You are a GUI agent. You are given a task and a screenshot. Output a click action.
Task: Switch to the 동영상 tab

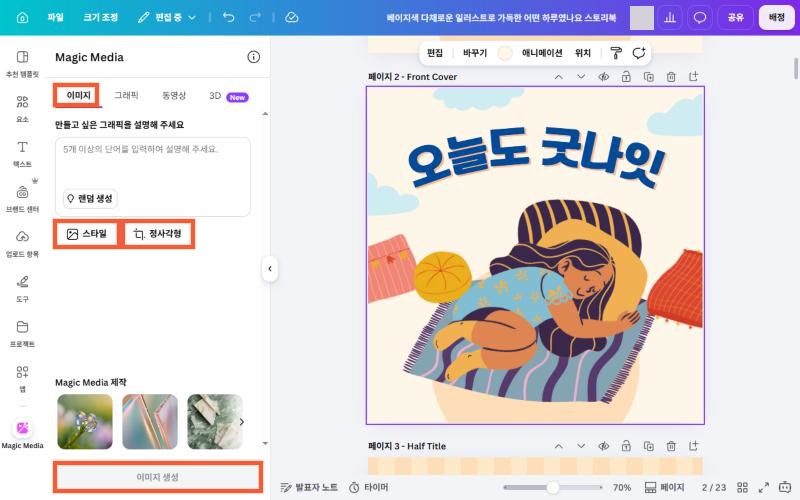point(174,95)
